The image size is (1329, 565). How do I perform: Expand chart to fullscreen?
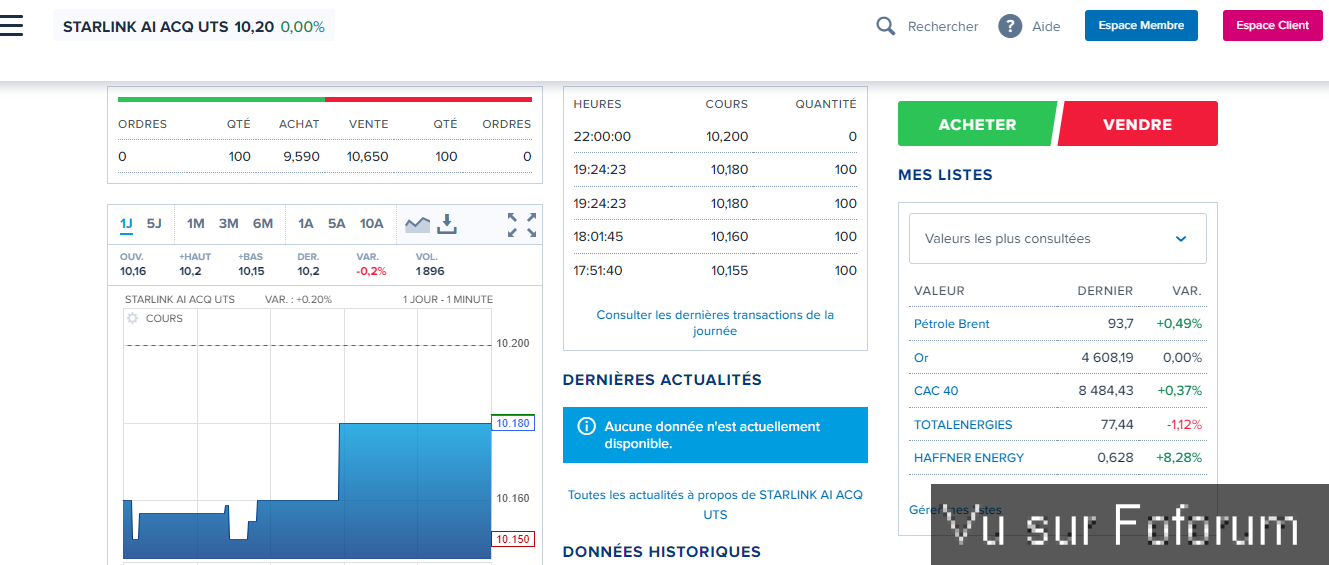pos(521,225)
